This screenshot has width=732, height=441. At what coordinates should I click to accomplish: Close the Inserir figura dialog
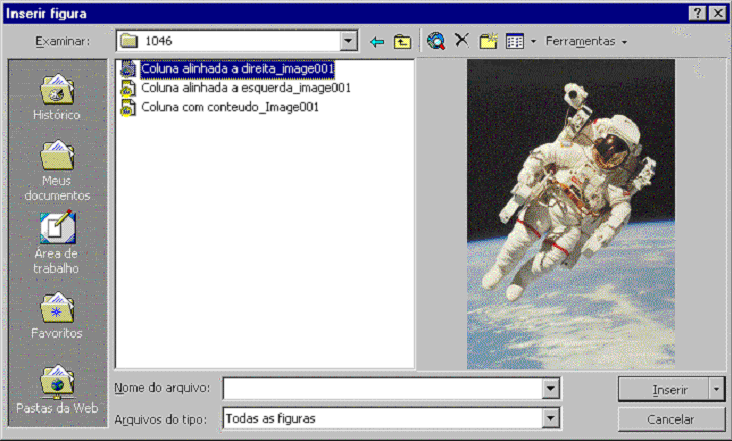[718, 13]
